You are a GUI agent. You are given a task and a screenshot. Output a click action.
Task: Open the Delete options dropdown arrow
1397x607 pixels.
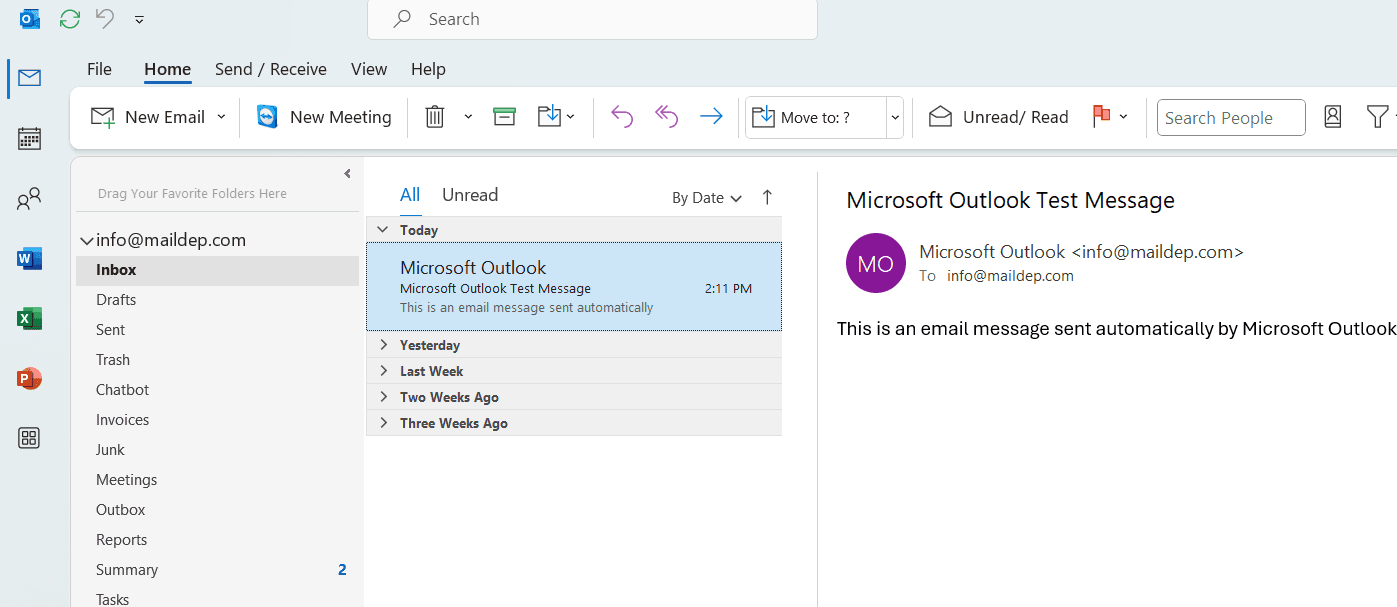point(468,117)
